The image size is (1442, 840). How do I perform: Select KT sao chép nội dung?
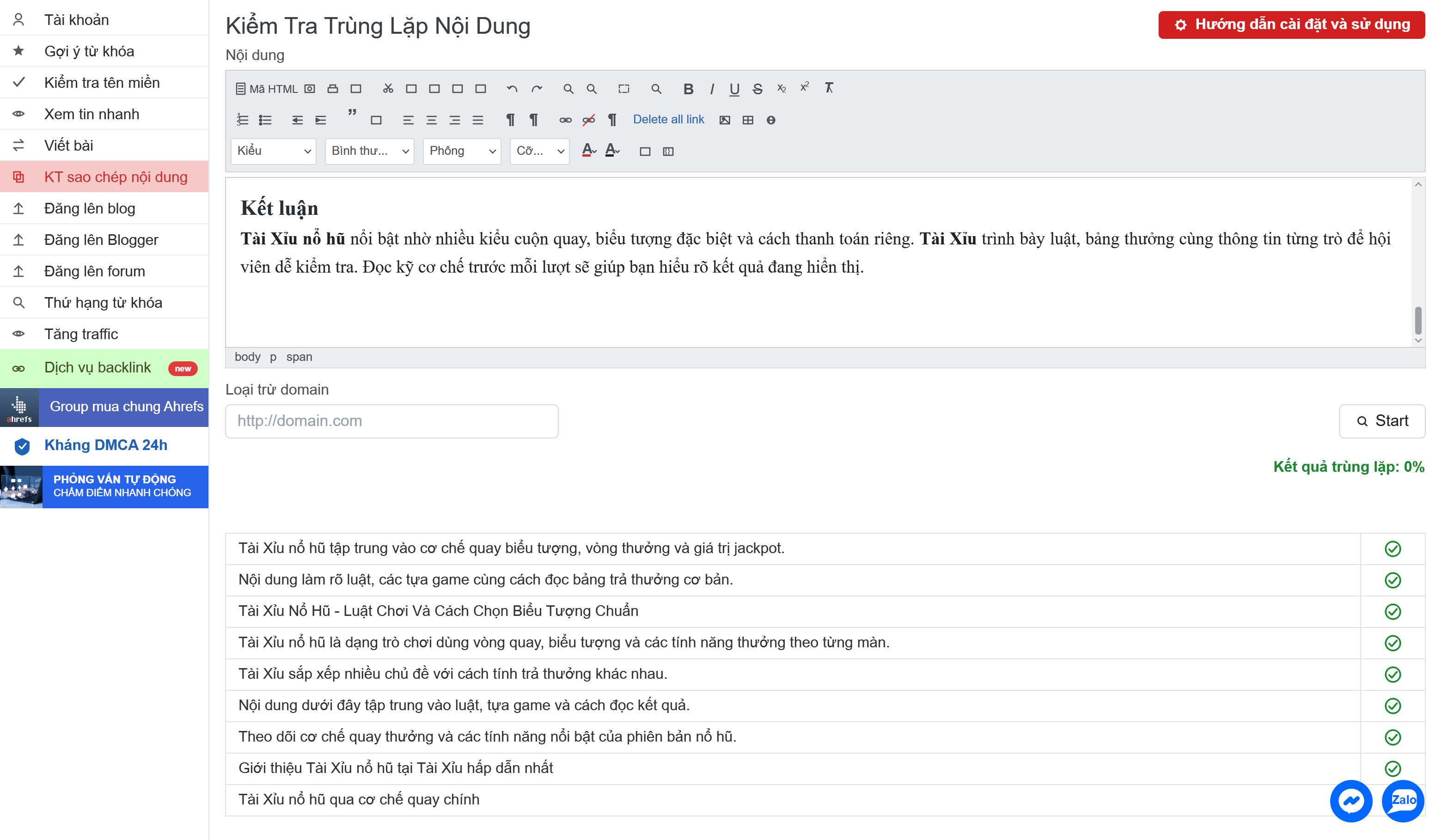(104, 177)
